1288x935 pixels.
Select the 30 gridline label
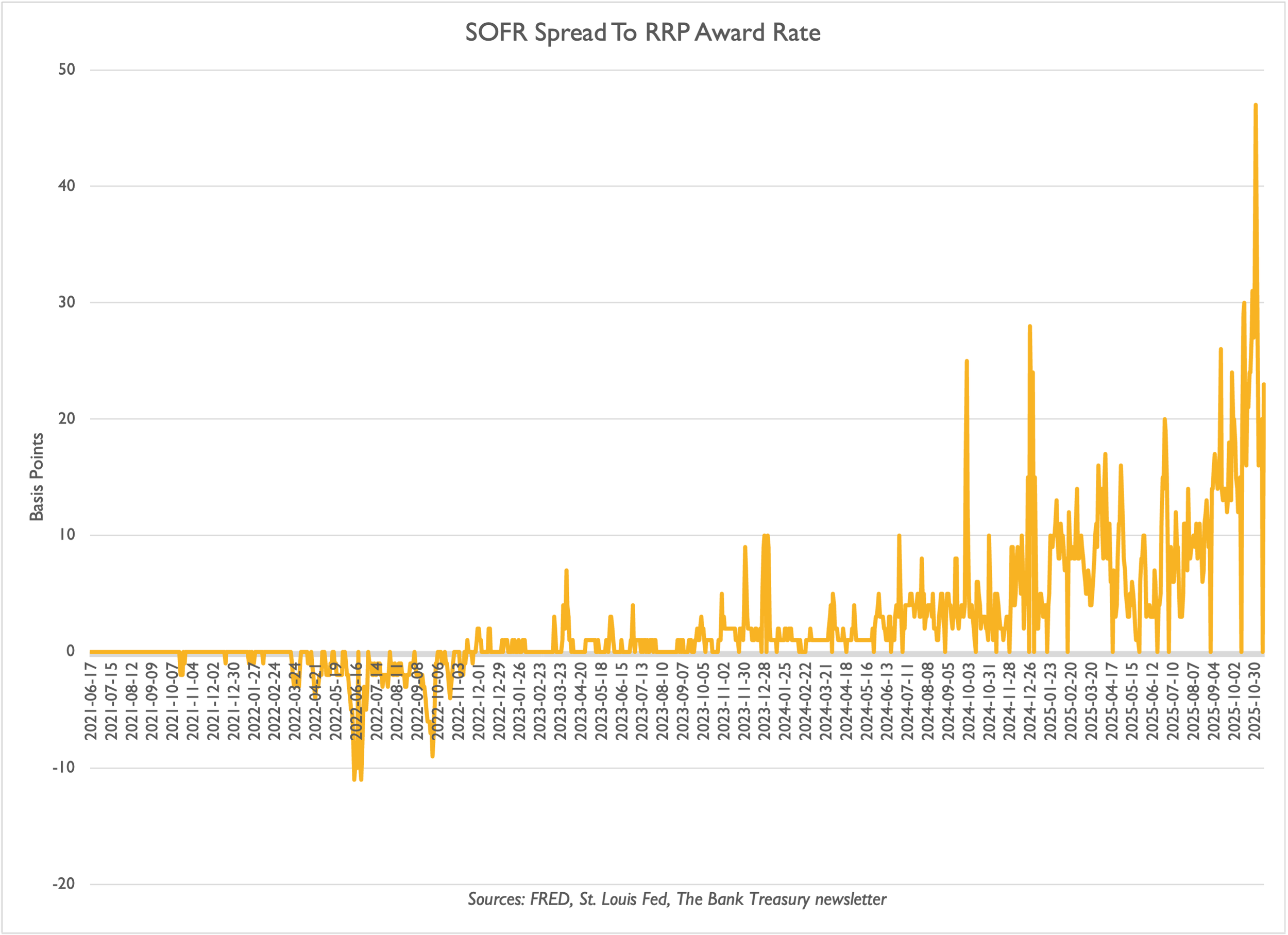click(66, 302)
